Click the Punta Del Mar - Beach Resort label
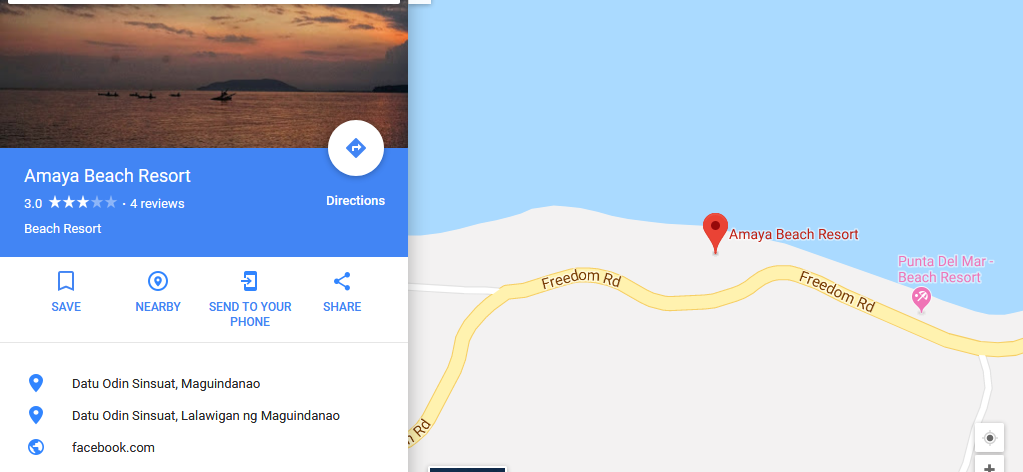Screen dimensions: 1023x472 pyautogui.click(x=945, y=269)
